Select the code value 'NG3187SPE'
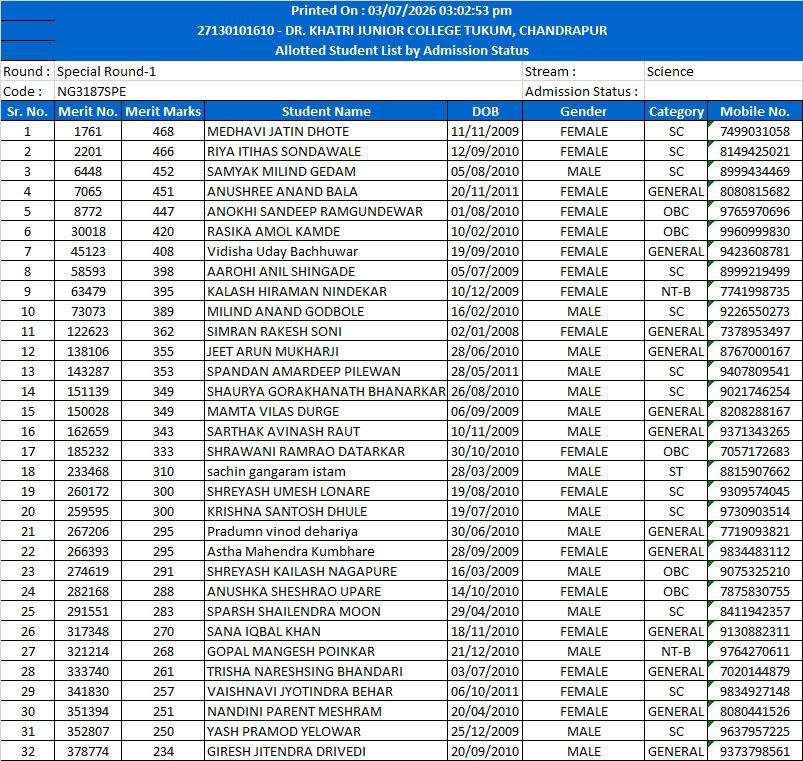Screen dimensions: 803x761 pos(92,91)
